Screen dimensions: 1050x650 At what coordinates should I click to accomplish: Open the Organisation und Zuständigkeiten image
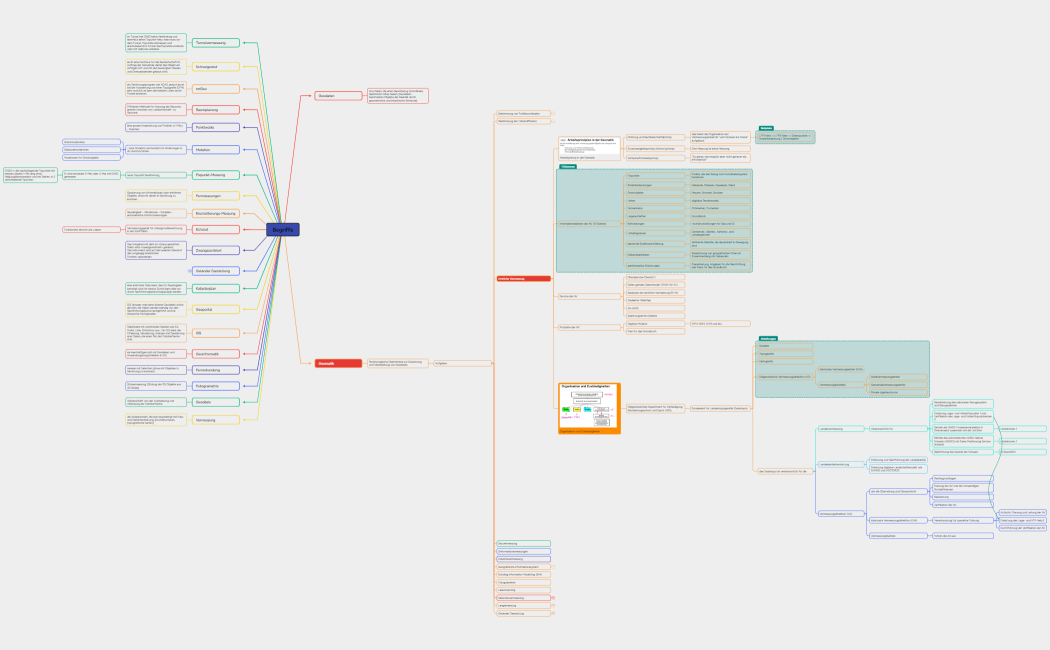[589, 409]
